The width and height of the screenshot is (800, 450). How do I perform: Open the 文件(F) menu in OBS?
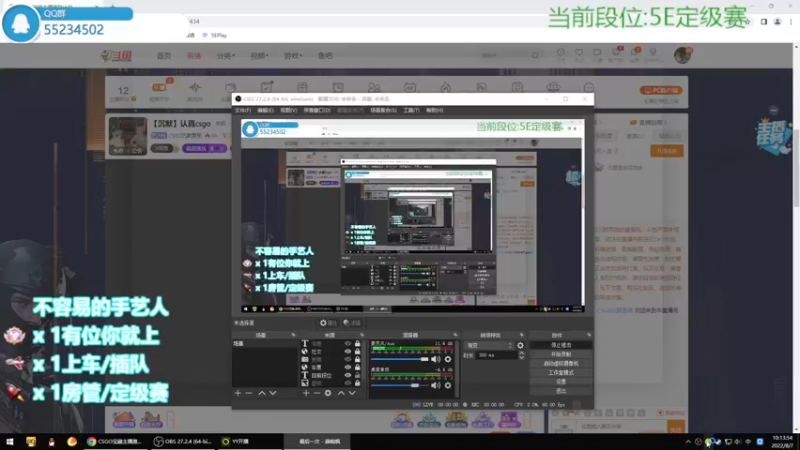pyautogui.click(x=243, y=110)
